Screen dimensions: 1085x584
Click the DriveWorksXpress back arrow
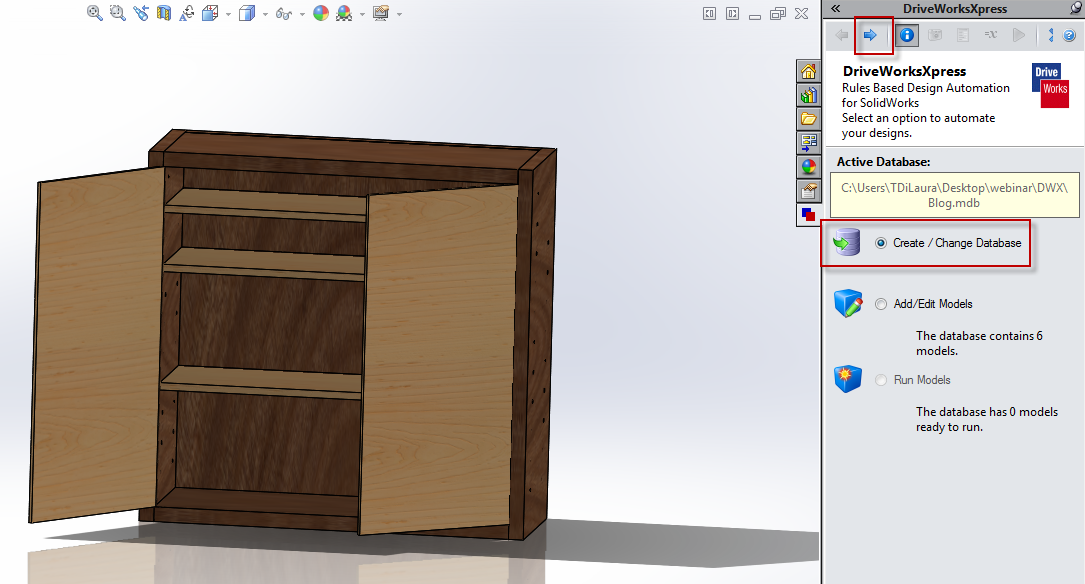tap(841, 35)
